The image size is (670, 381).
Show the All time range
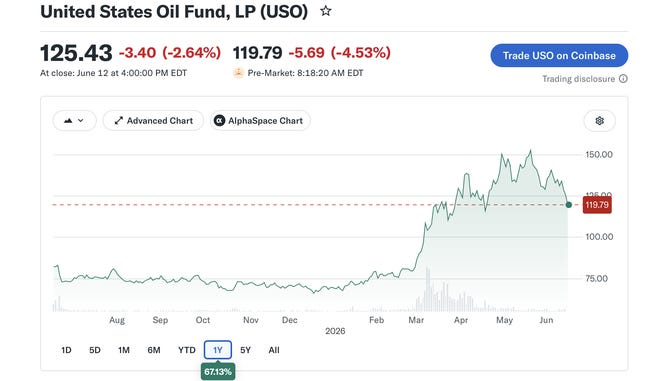pyautogui.click(x=274, y=350)
